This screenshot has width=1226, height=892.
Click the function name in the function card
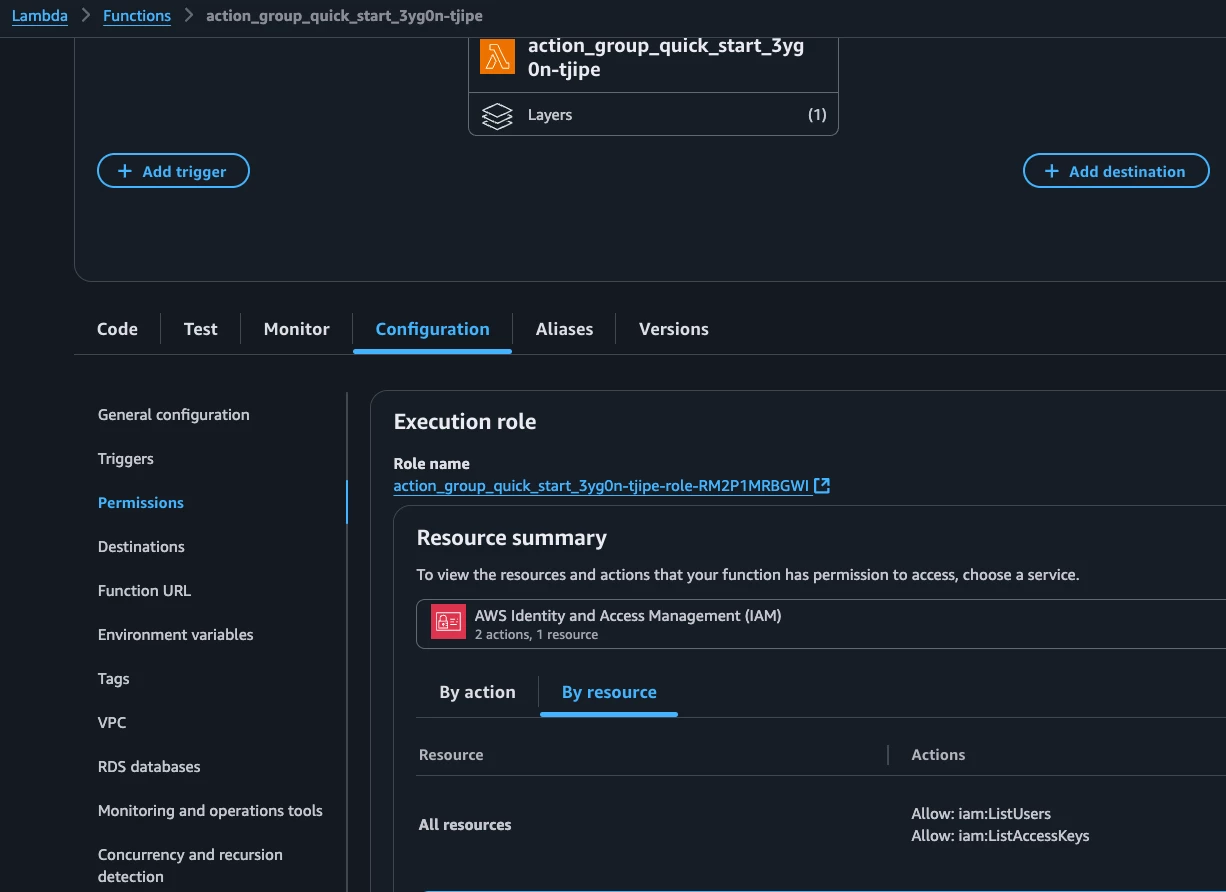[x=666, y=57]
